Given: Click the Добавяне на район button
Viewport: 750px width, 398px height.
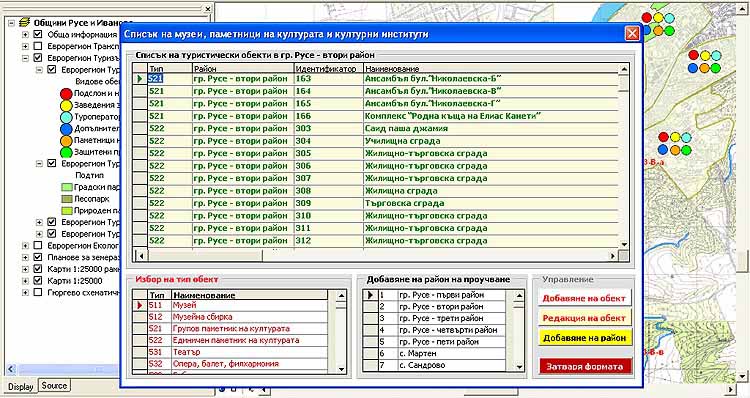Looking at the screenshot, I should 584,338.
